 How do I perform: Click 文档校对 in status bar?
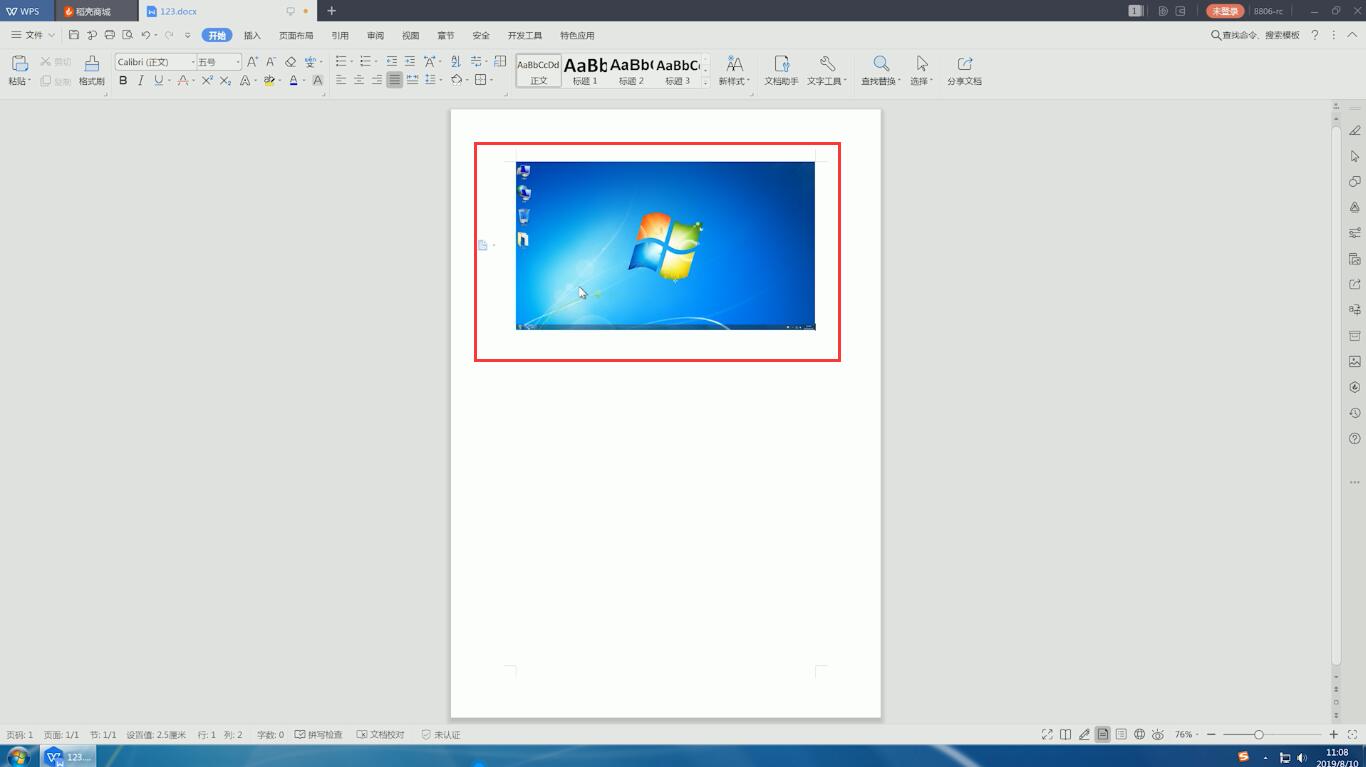[381, 735]
